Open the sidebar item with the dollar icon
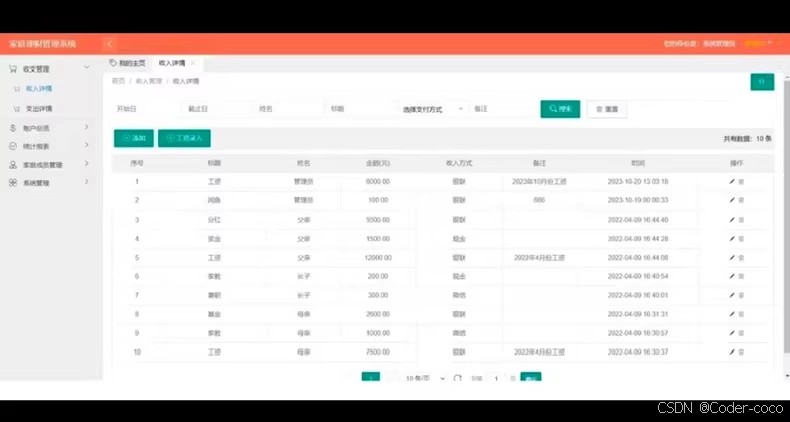The width and height of the screenshot is (790, 422). point(49,128)
